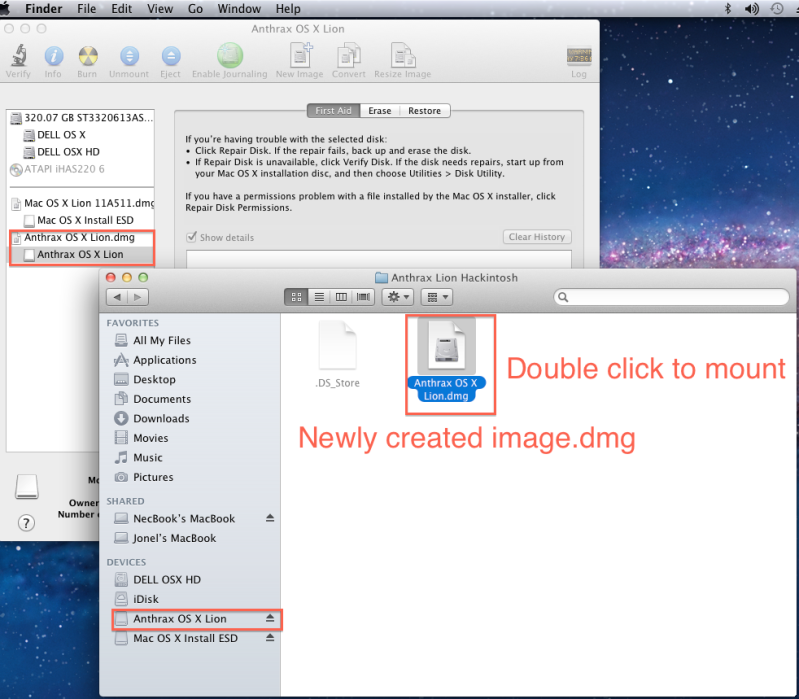The image size is (799, 699).
Task: Click the Clear History button
Action: [x=537, y=237]
